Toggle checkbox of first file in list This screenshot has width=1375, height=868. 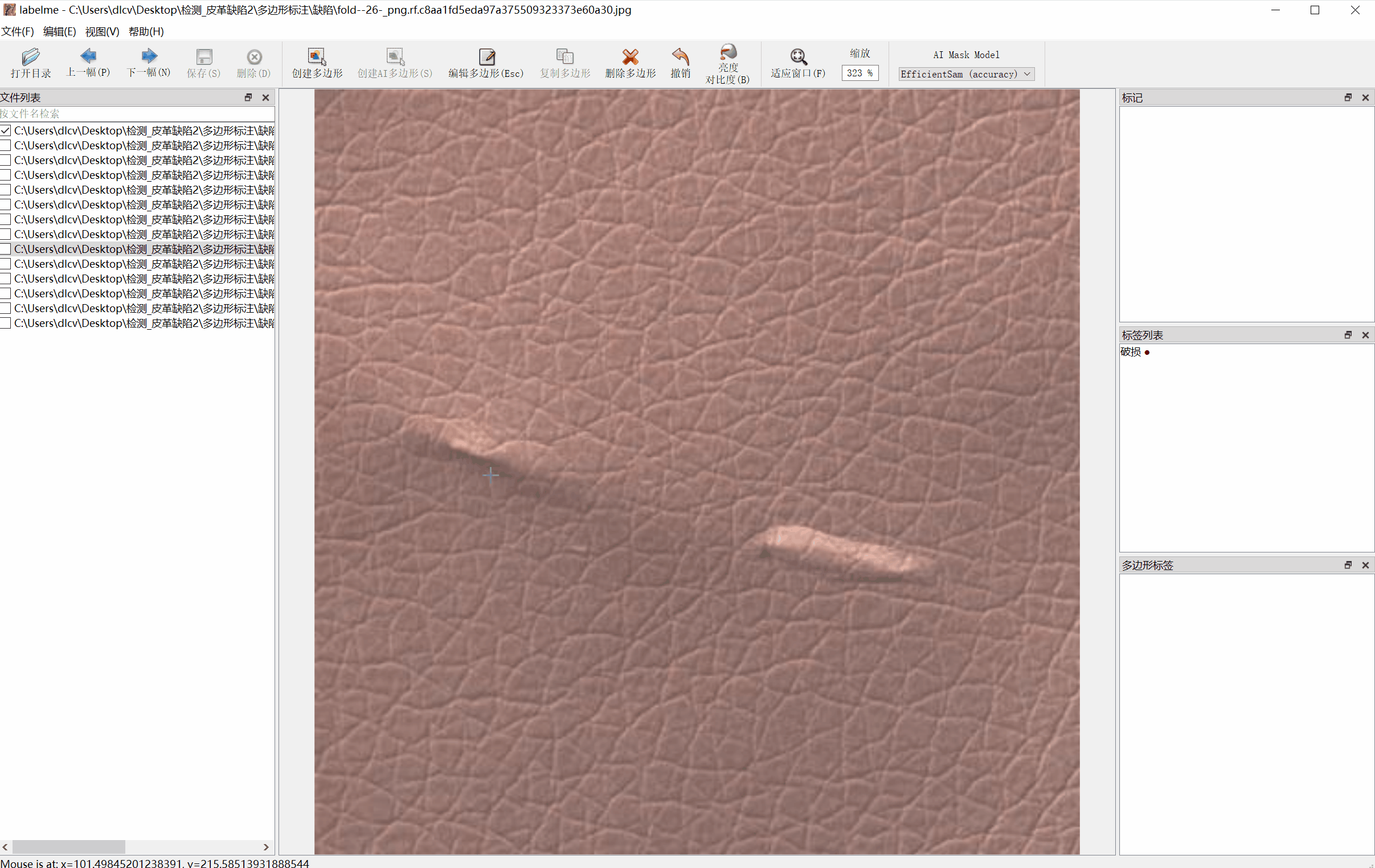click(6, 130)
